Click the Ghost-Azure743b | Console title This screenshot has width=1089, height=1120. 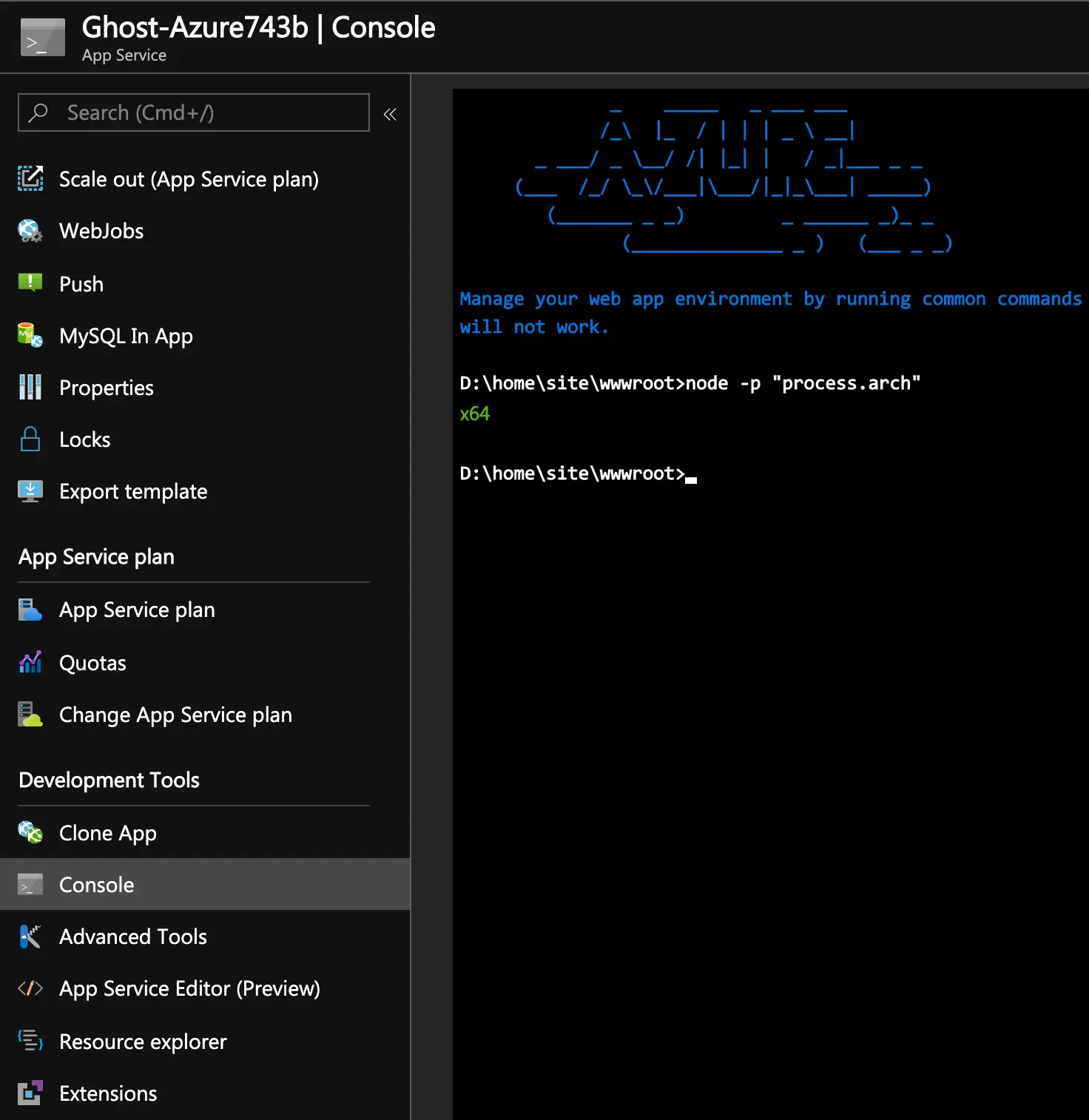click(258, 27)
